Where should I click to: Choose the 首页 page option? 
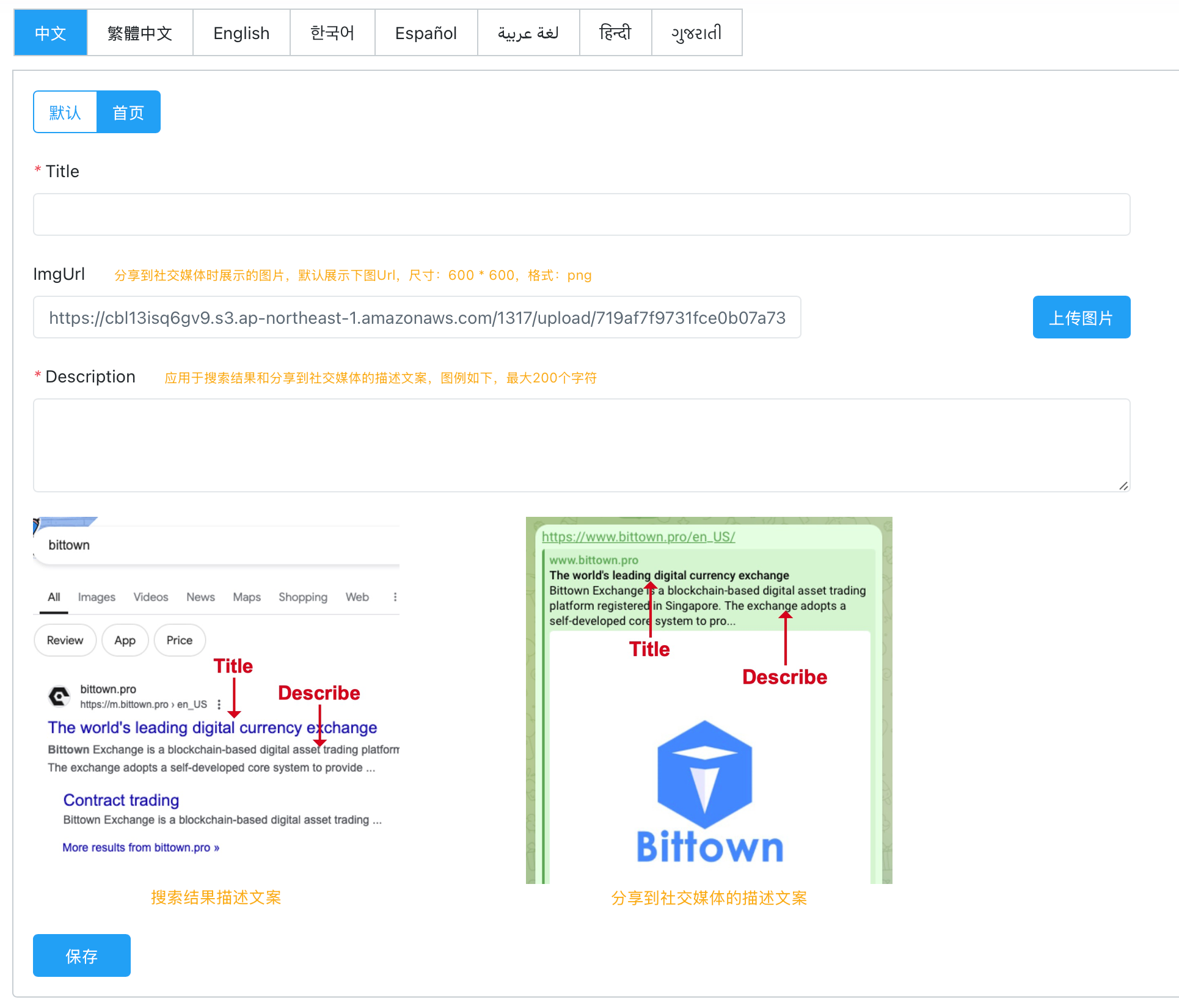(x=128, y=112)
